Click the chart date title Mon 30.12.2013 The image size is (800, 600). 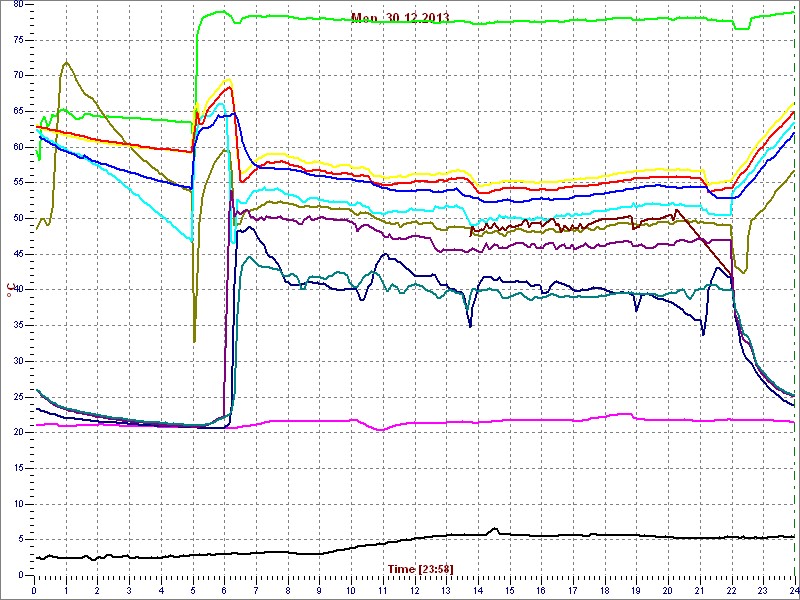click(400, 18)
